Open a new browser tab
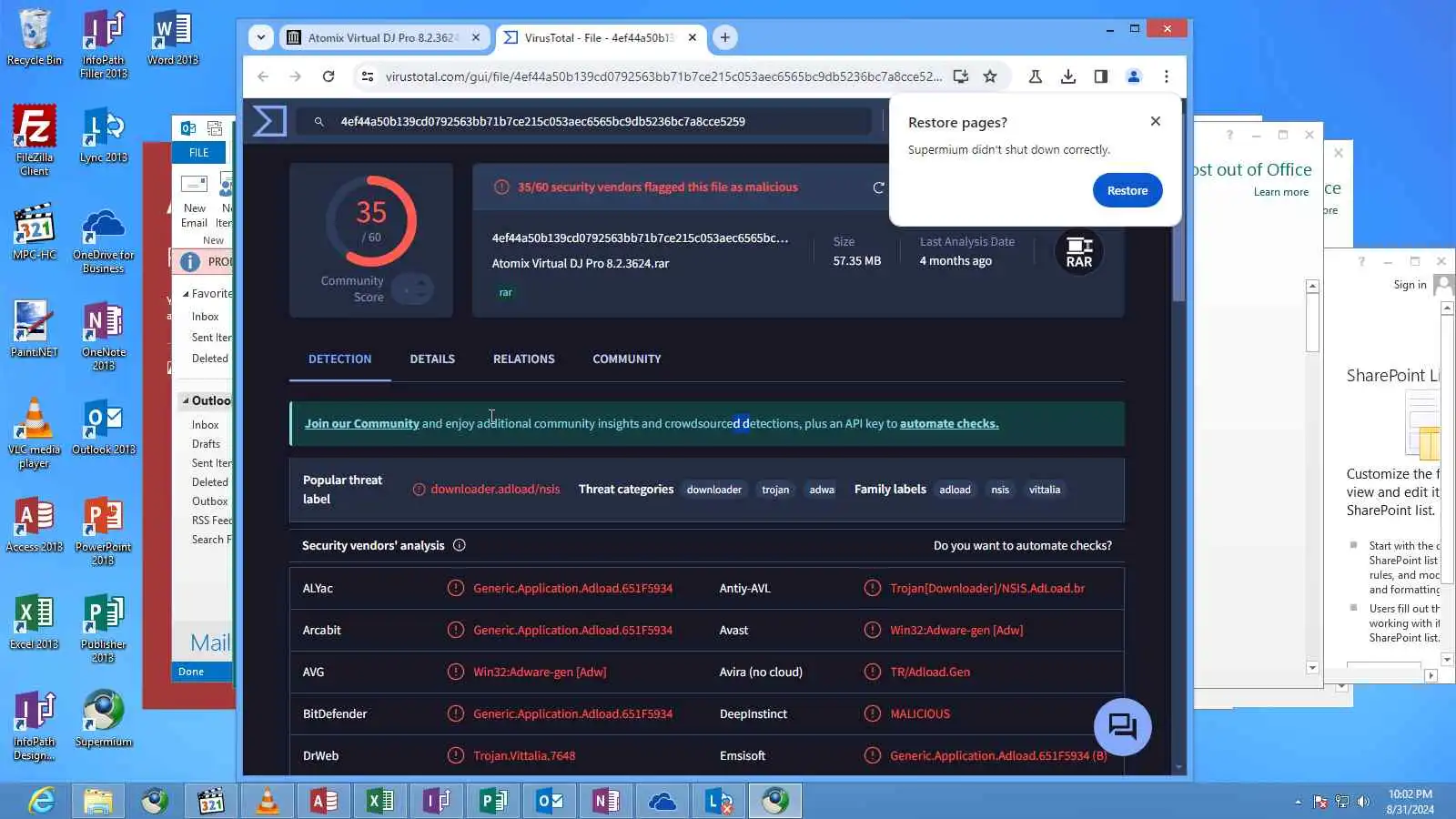The image size is (1456, 819). point(724,37)
